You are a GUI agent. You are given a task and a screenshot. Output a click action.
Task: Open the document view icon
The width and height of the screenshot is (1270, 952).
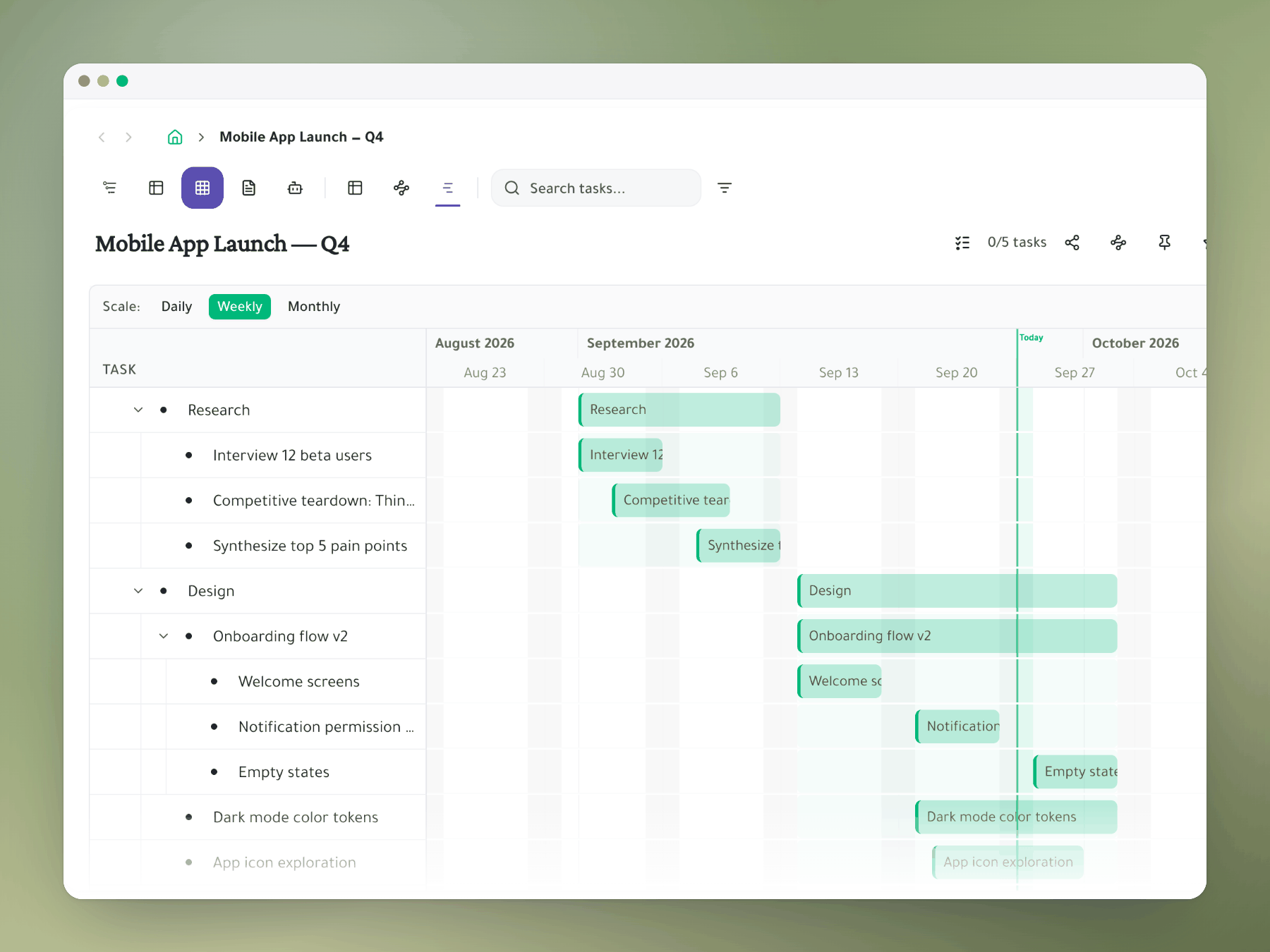pyautogui.click(x=249, y=188)
